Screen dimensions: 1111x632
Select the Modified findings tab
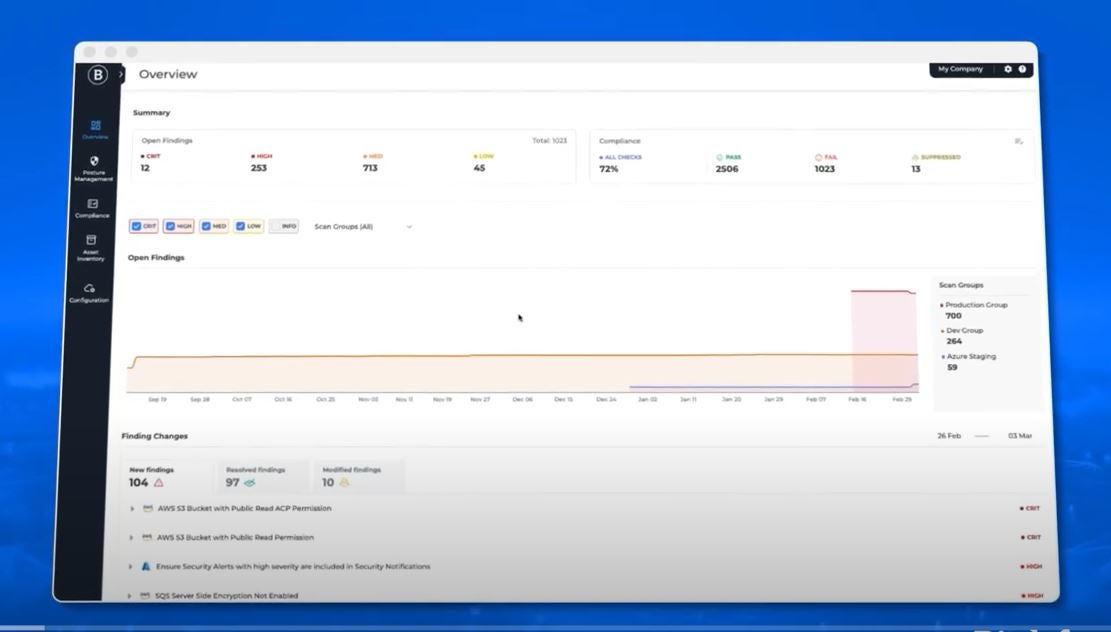(x=360, y=477)
